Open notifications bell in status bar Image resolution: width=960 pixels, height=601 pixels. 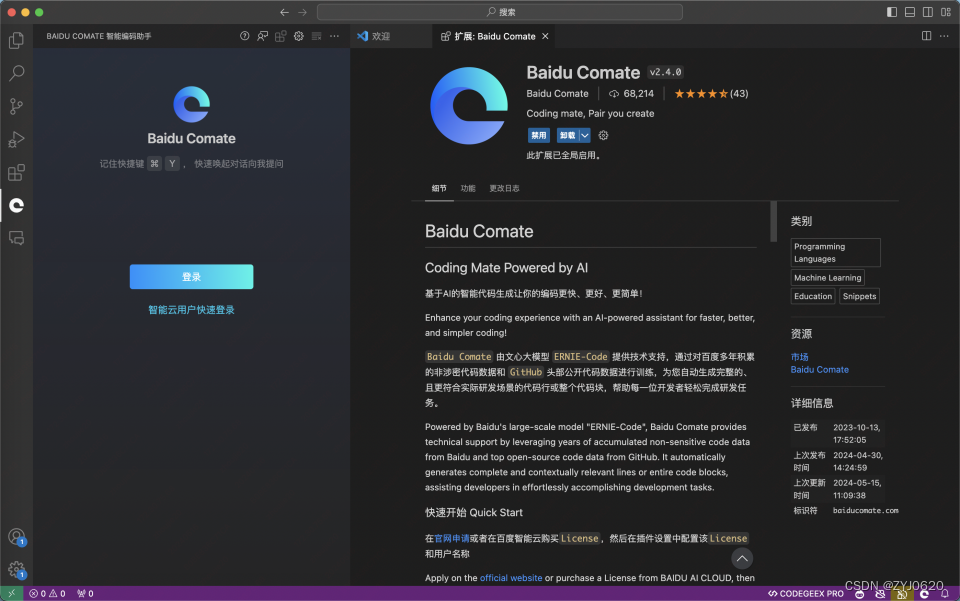pos(945,594)
